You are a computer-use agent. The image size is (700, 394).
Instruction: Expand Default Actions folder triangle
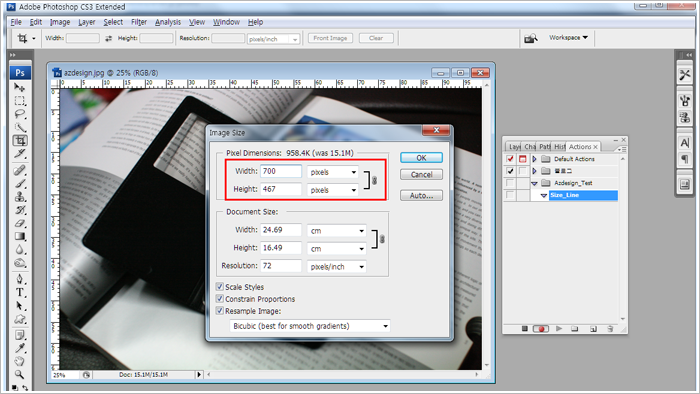[534, 159]
